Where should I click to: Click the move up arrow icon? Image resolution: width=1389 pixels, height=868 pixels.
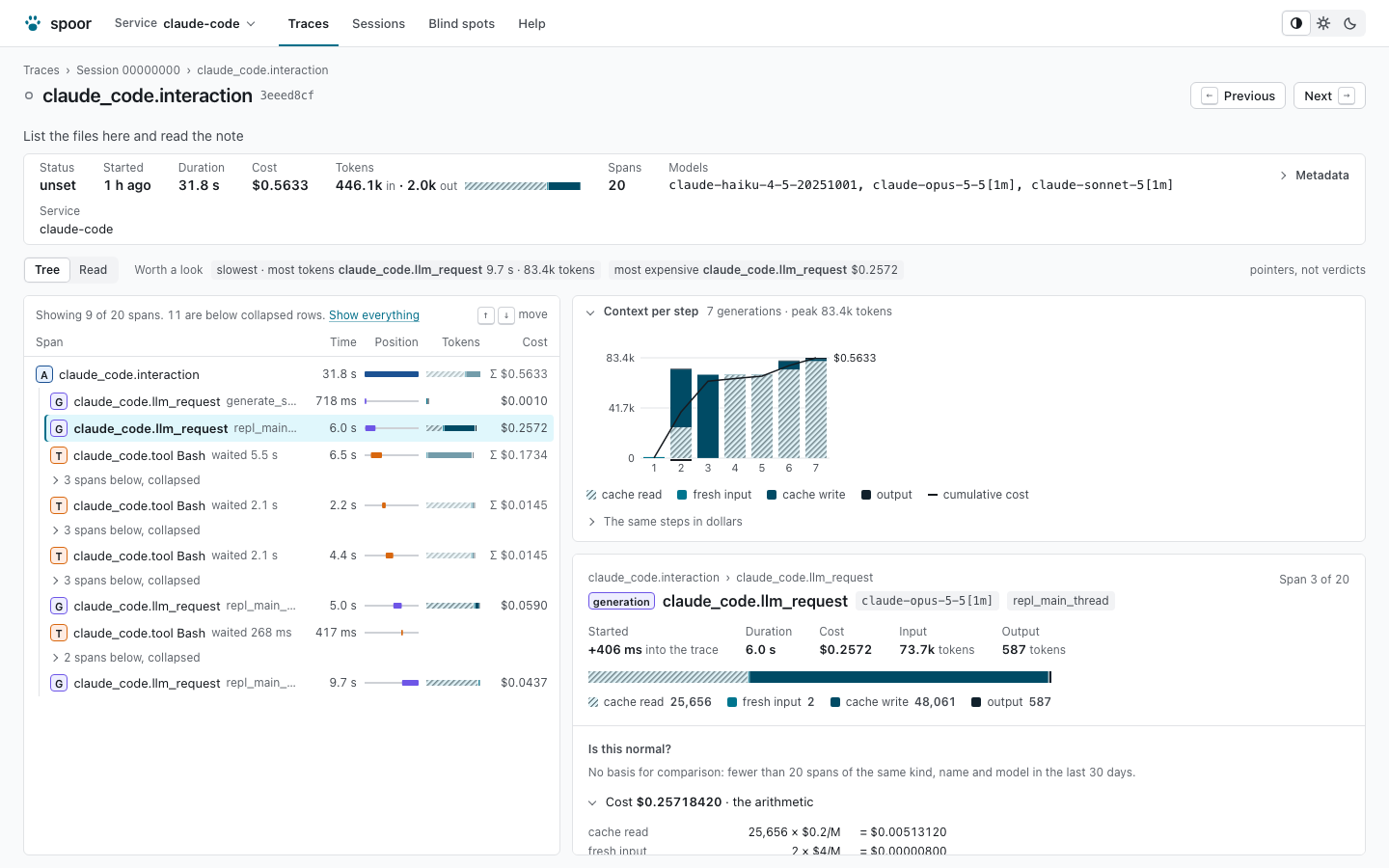(486, 315)
